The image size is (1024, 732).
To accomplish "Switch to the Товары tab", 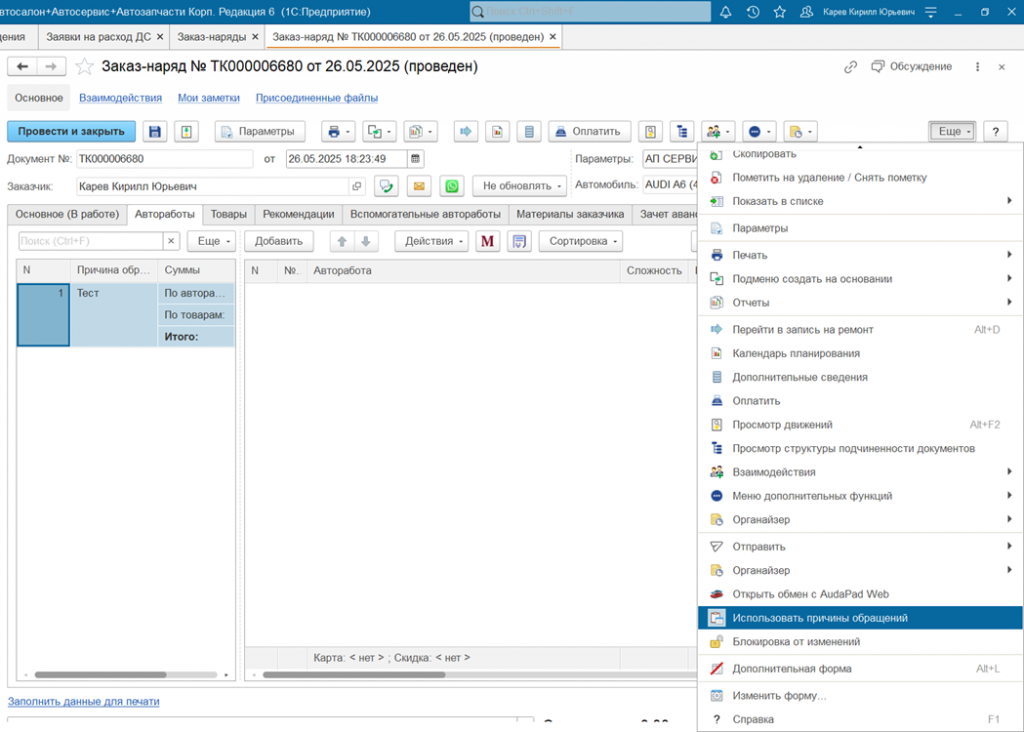I will pyautogui.click(x=228, y=214).
